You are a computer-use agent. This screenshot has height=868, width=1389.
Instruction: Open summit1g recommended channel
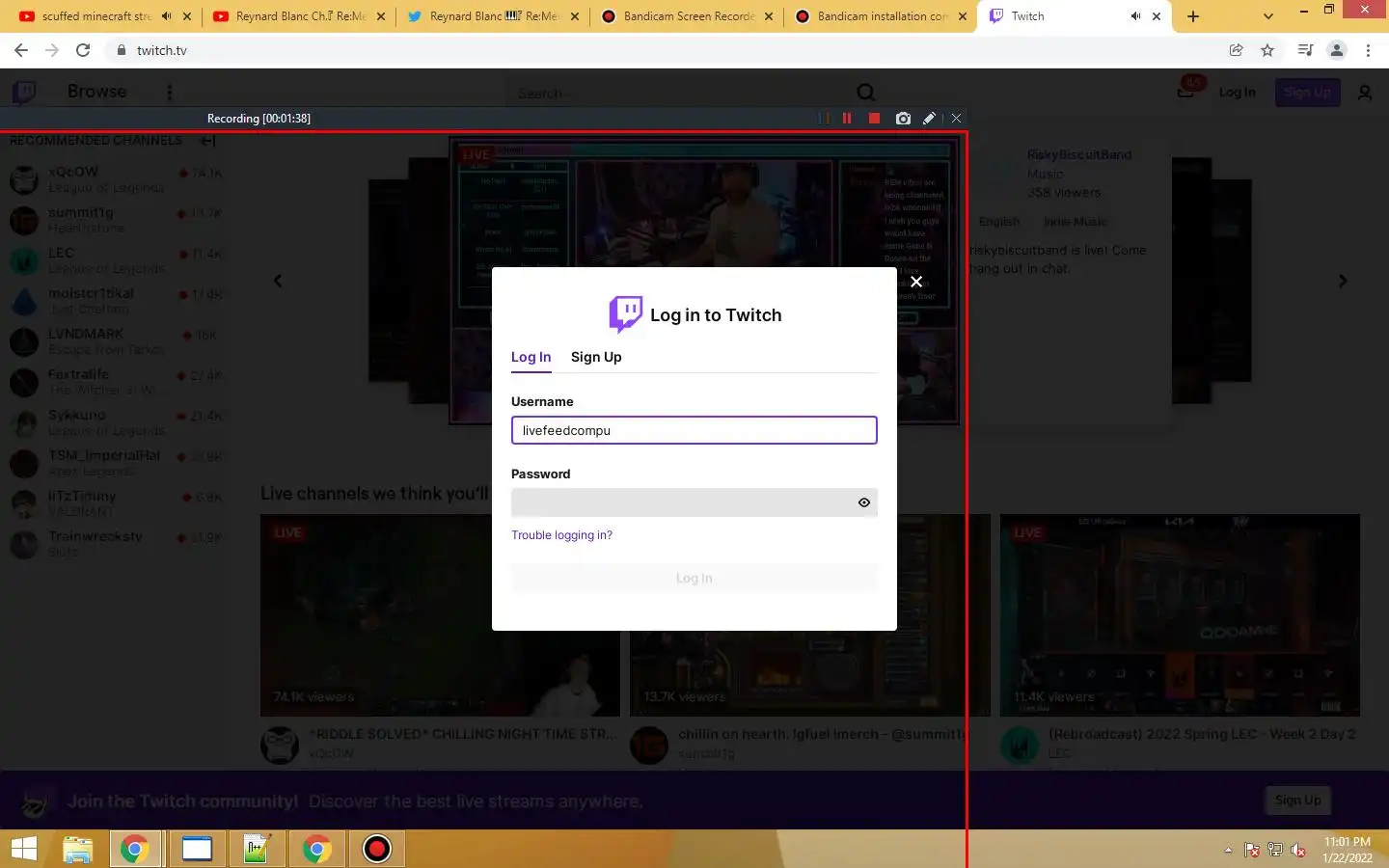[116, 220]
